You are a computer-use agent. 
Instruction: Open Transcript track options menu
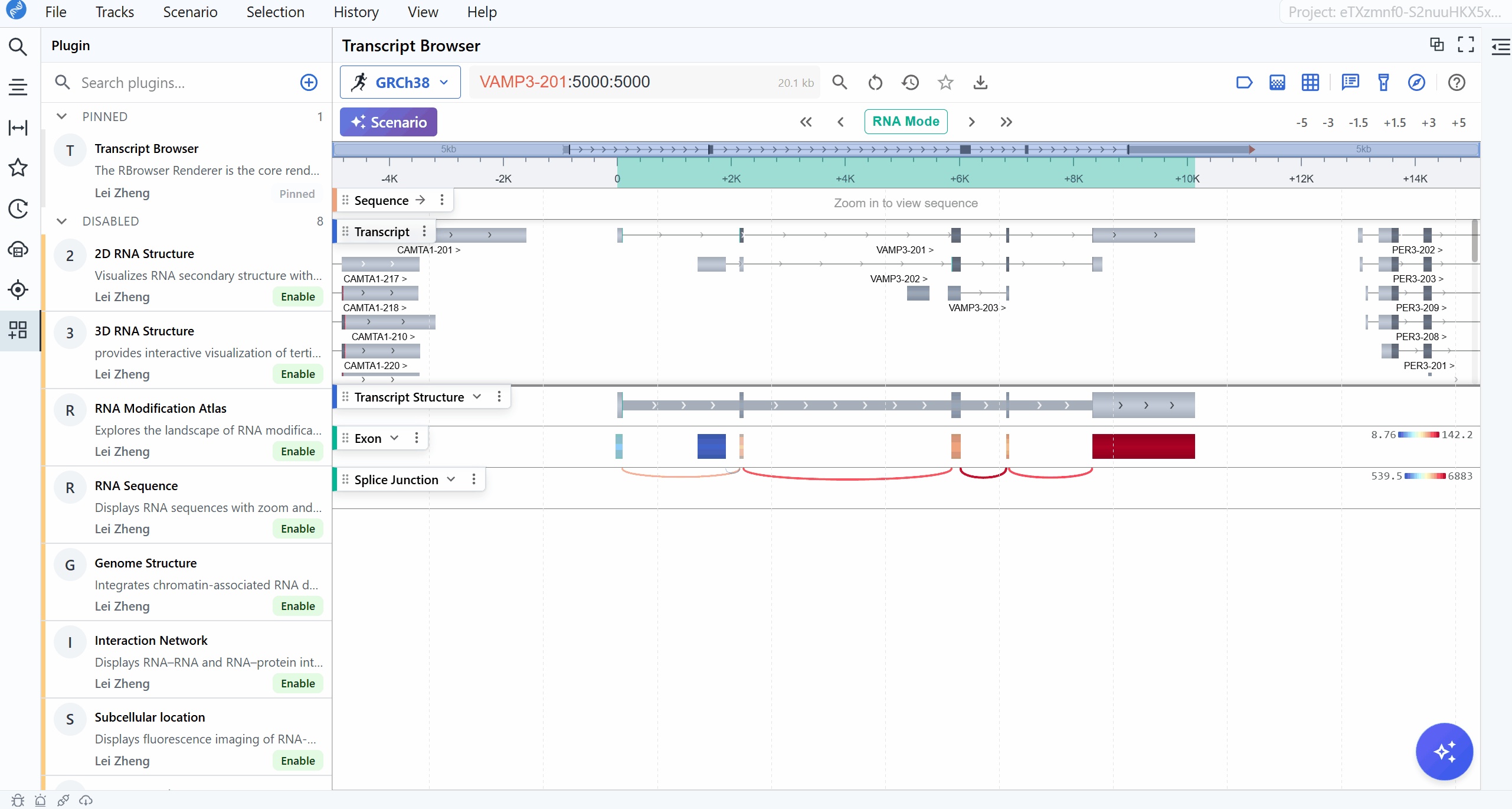point(424,231)
